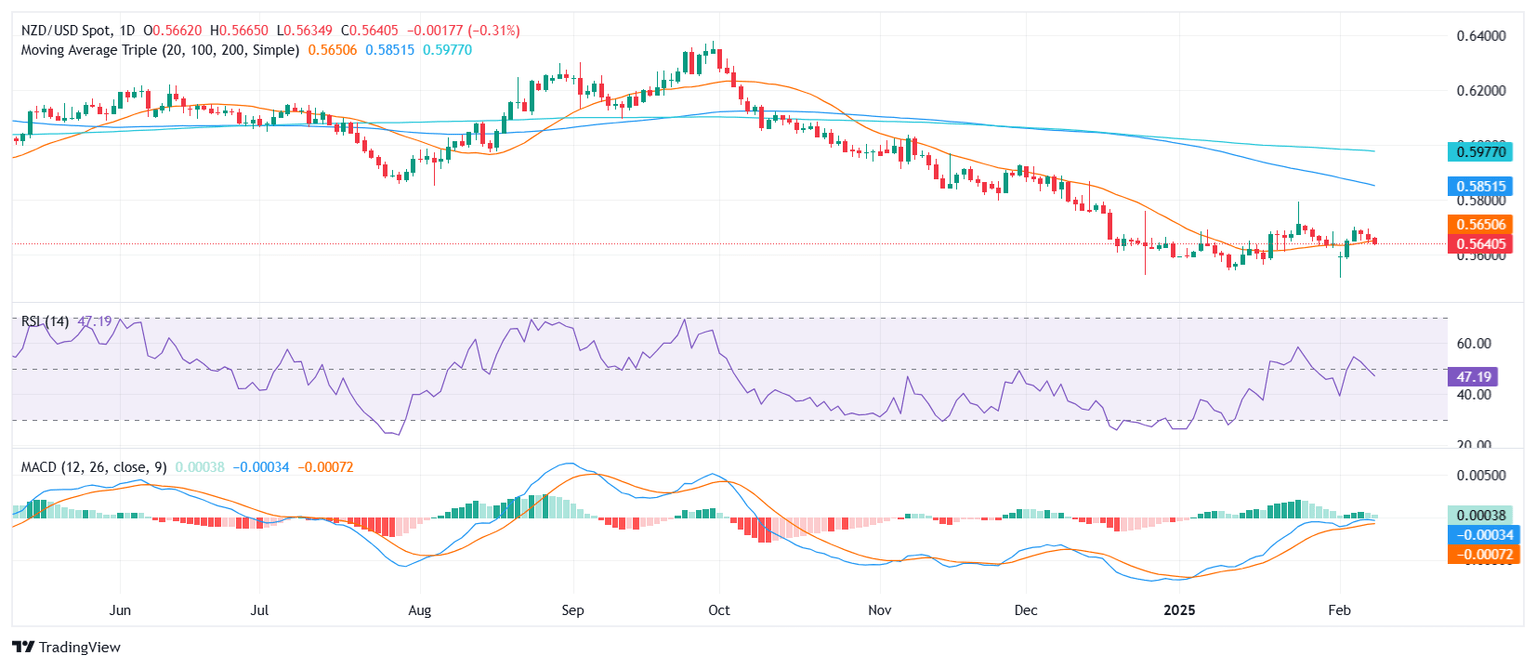Image resolution: width=1536 pixels, height=667 pixels.
Task: Click the cyan 0.59770 price label
Action: [1485, 152]
